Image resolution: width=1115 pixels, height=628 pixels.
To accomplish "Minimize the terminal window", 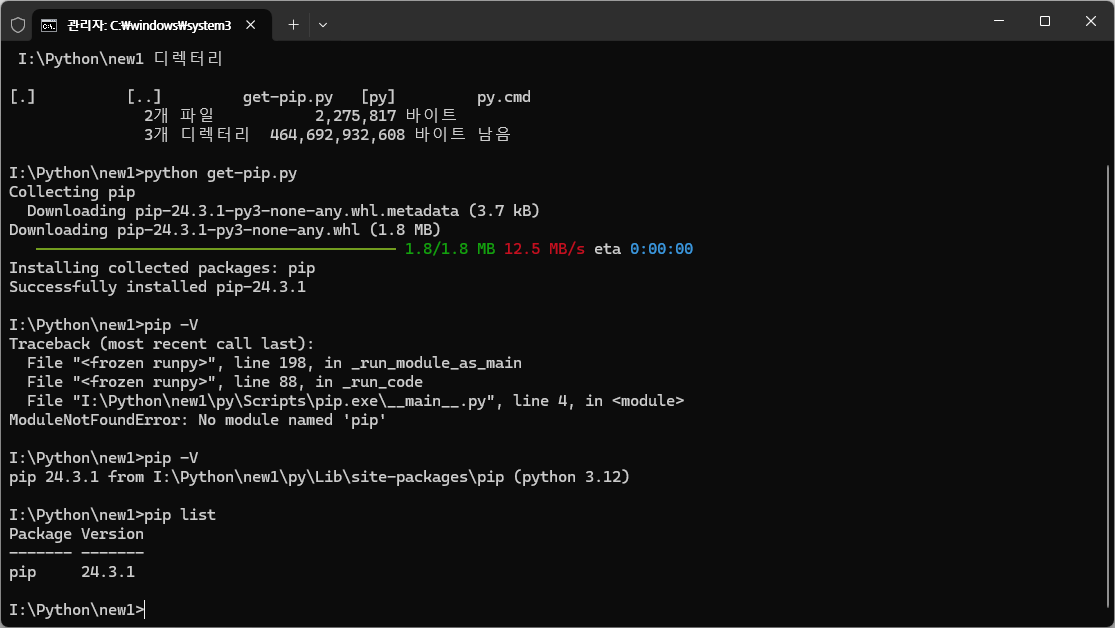I will pyautogui.click(x=999, y=21).
